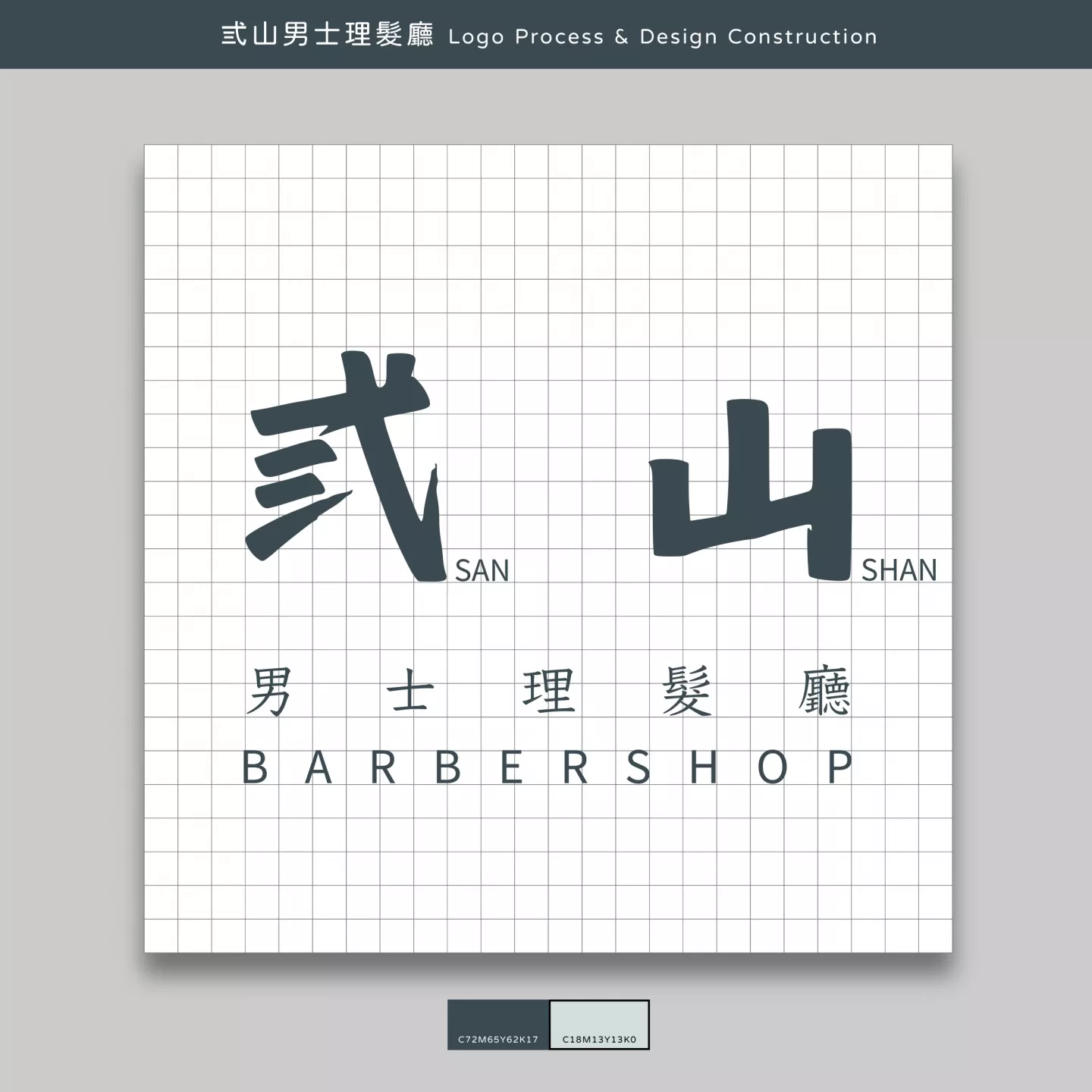
Task: Click "Logo Process & Design Construction" header text
Action: click(x=663, y=36)
